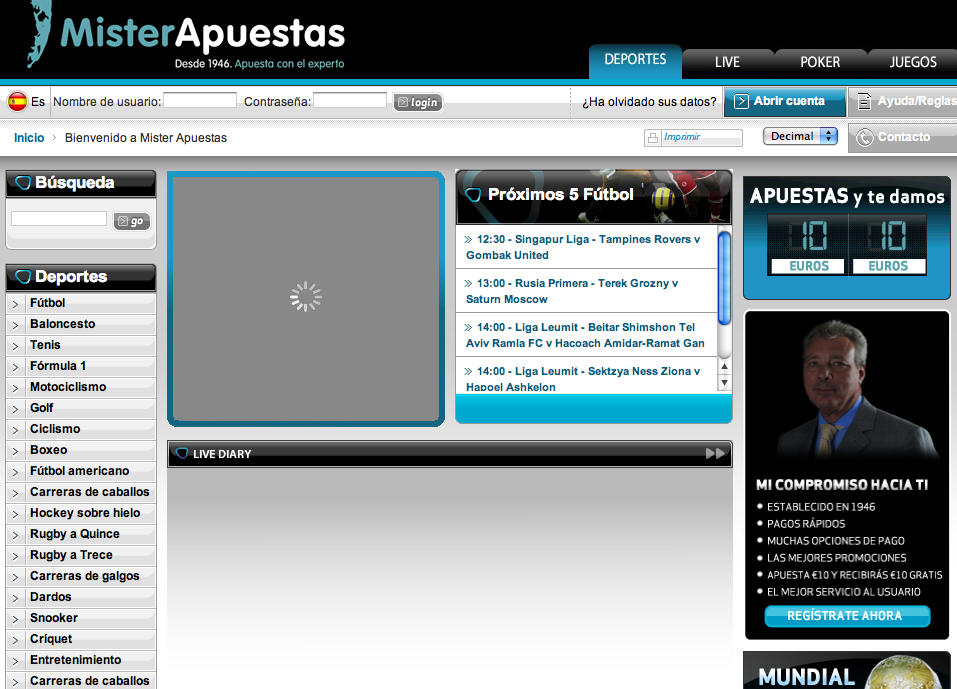Open the POKER tab
Screen dimensions: 957x689
(820, 62)
